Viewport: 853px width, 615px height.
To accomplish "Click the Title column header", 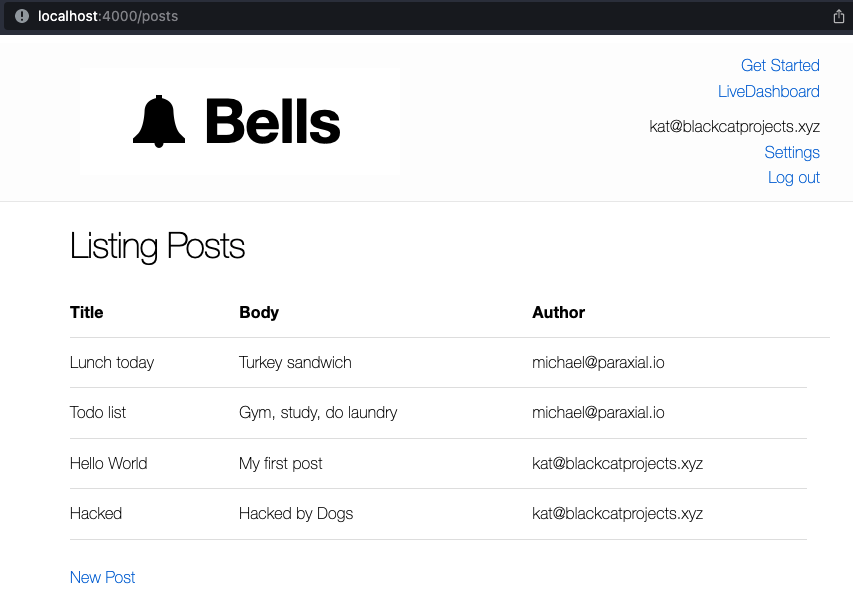I will (x=86, y=313).
